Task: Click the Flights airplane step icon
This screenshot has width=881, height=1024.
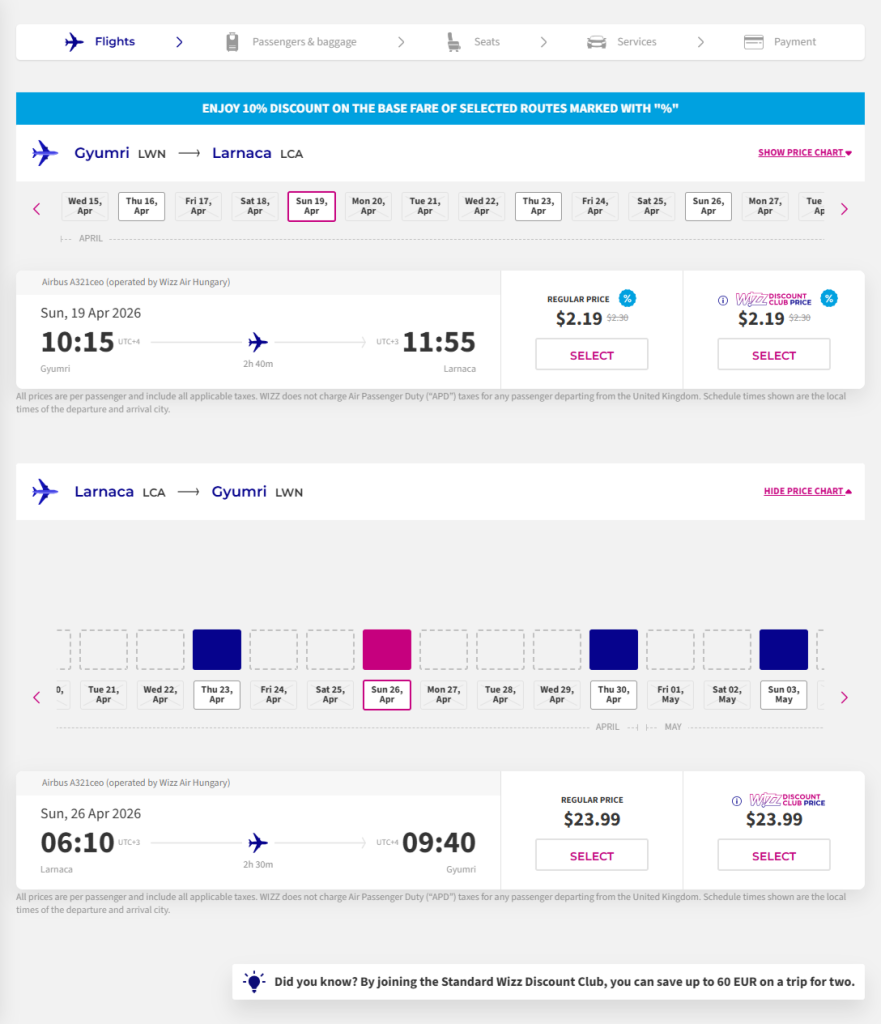Action: [x=74, y=42]
